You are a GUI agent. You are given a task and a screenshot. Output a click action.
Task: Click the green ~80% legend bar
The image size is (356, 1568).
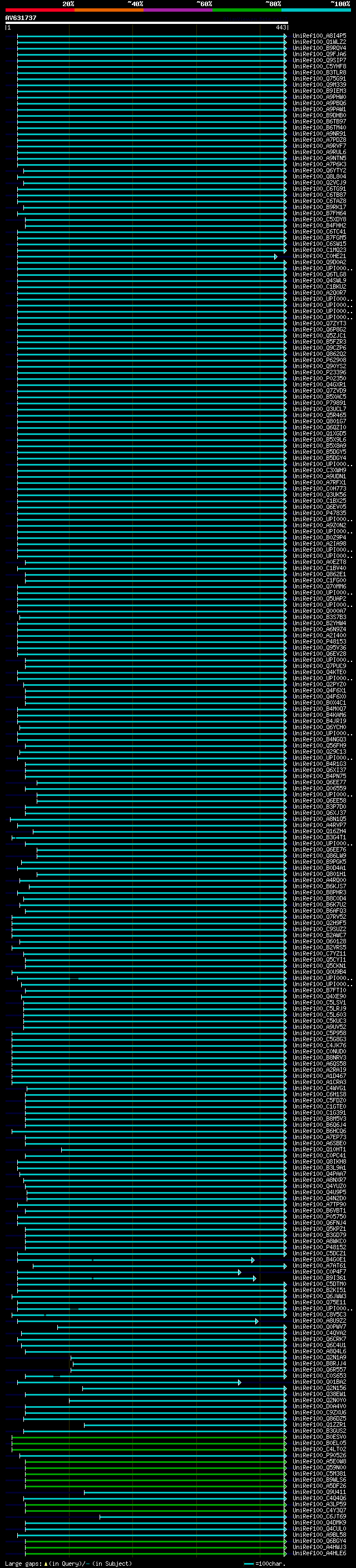[247, 10]
